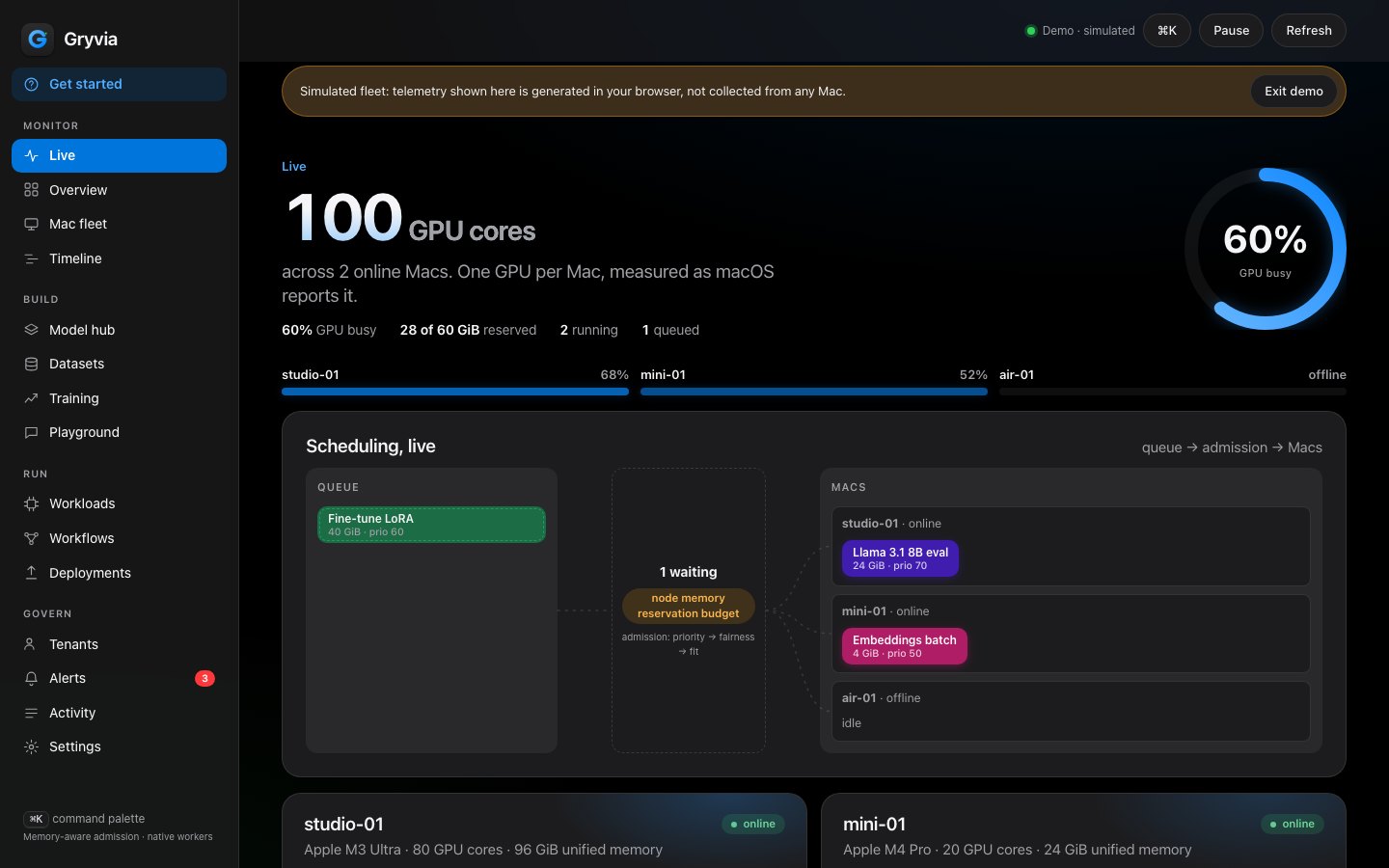Click the Gryvia logo icon
Viewport: 1389px width, 868px height.
click(x=38, y=39)
